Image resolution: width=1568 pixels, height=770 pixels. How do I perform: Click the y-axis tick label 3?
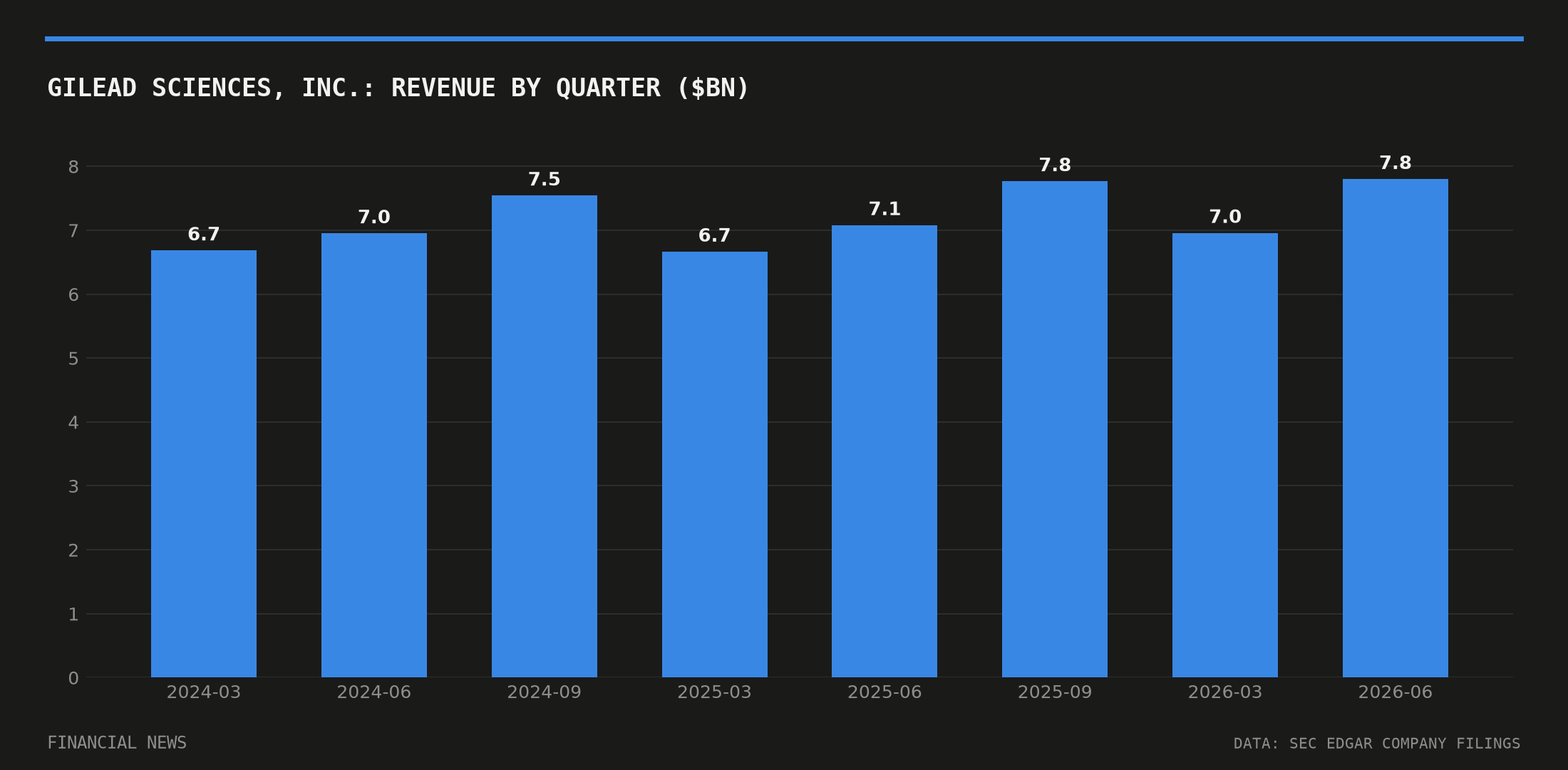(73, 487)
